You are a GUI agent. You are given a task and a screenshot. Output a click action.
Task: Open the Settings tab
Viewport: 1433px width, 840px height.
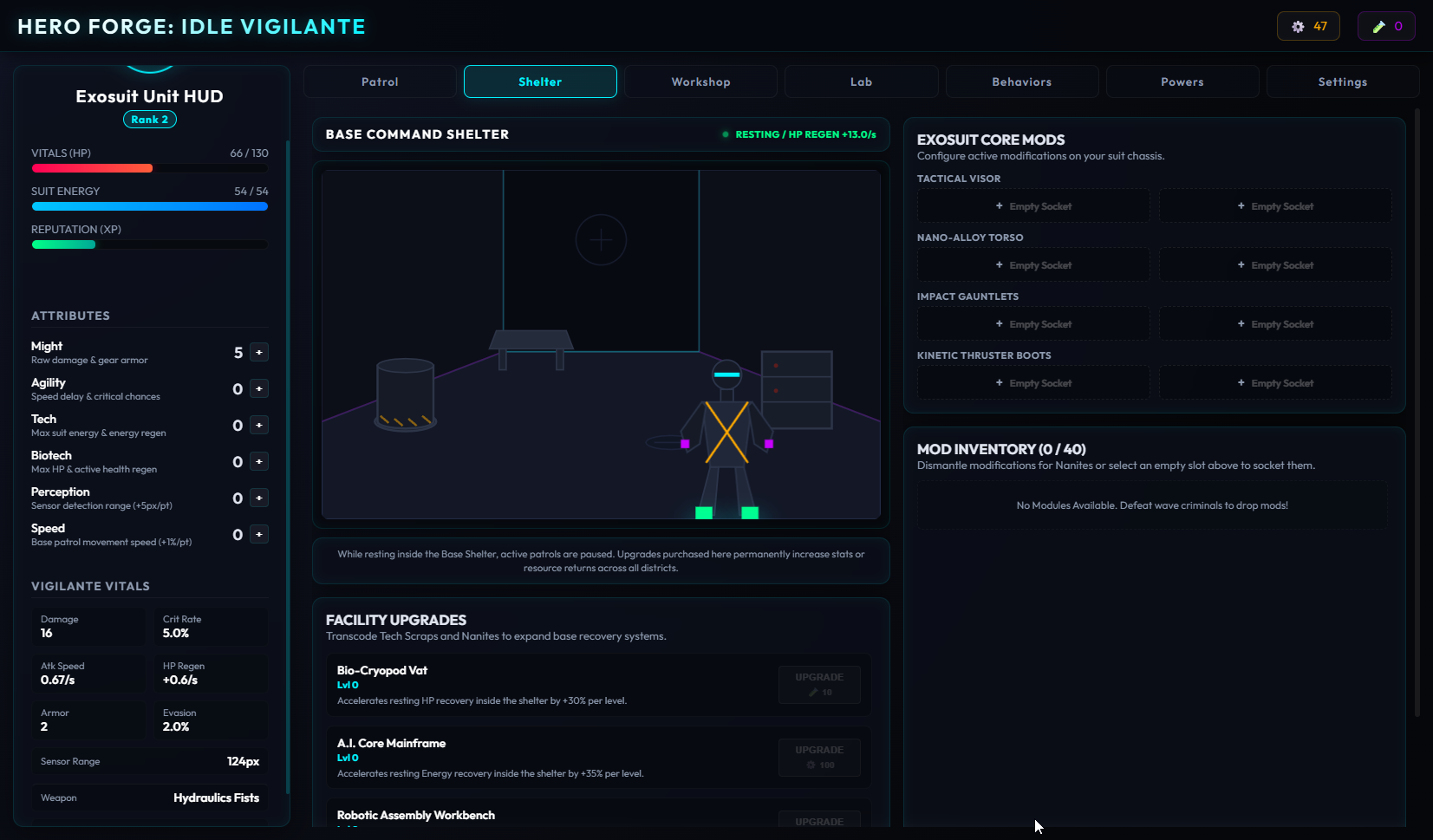point(1342,81)
